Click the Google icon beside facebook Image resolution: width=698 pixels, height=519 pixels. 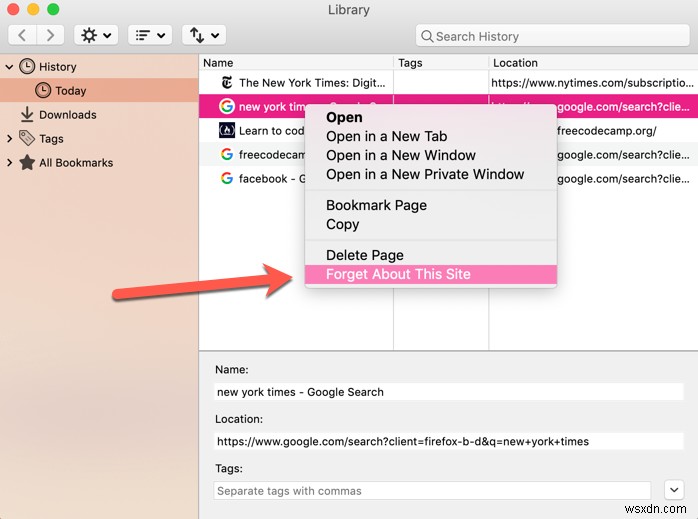pyautogui.click(x=227, y=178)
